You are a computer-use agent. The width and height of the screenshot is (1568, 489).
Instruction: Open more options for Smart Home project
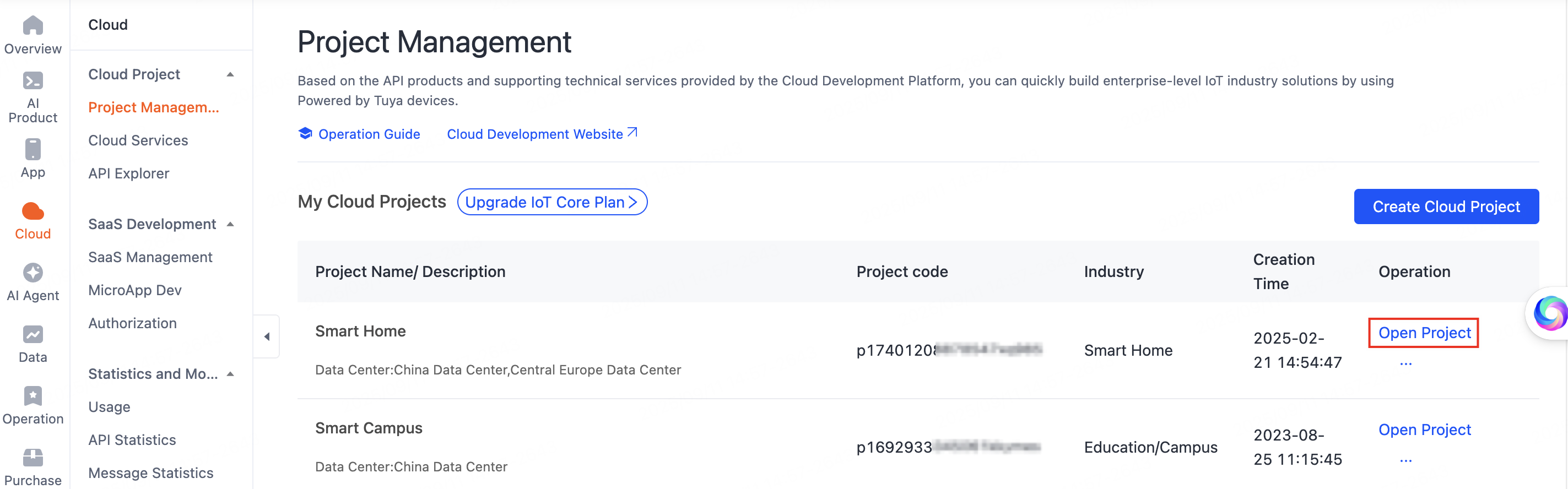coord(1405,363)
